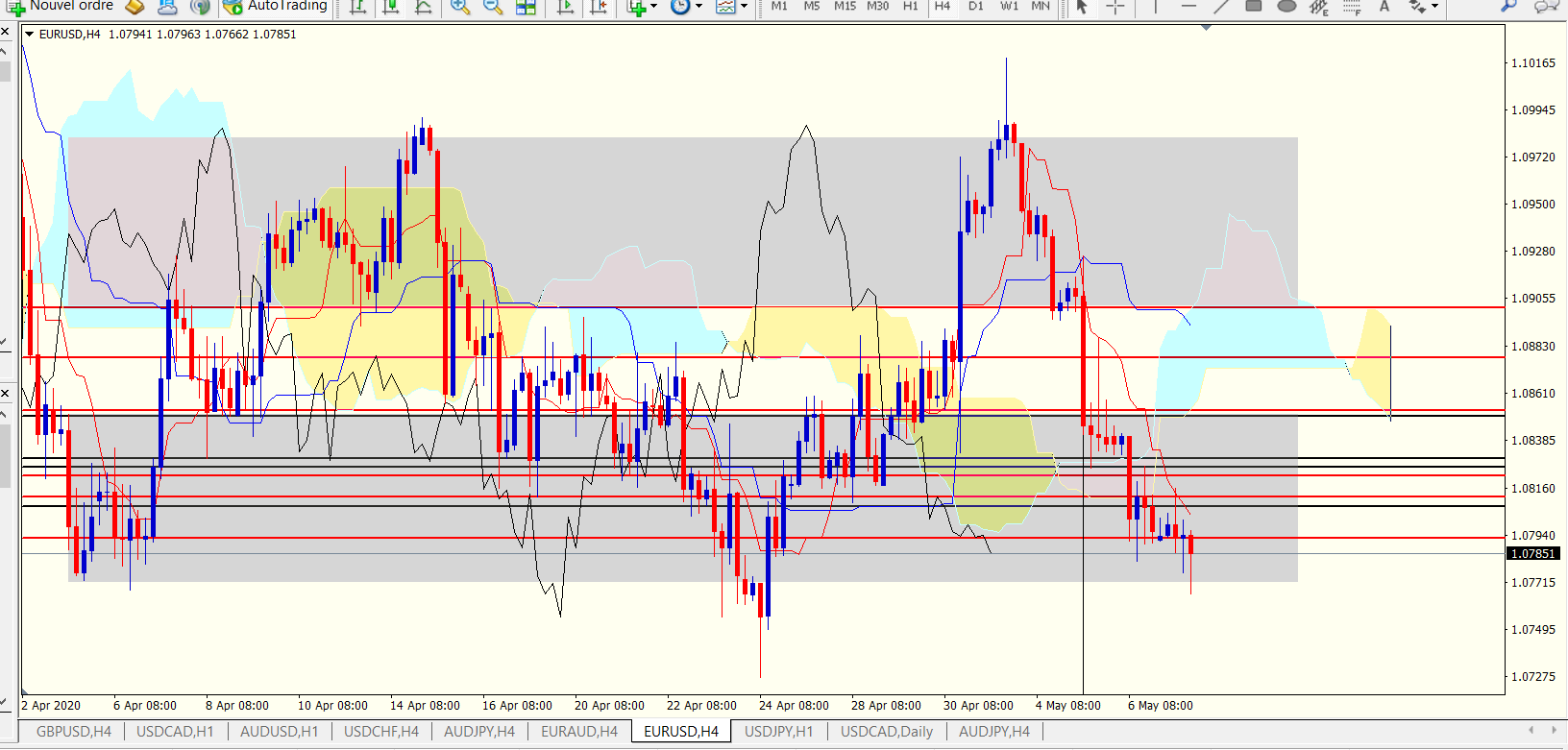Expand the arrows objects dropdown
The width and height of the screenshot is (1568, 750).
(x=1435, y=7)
